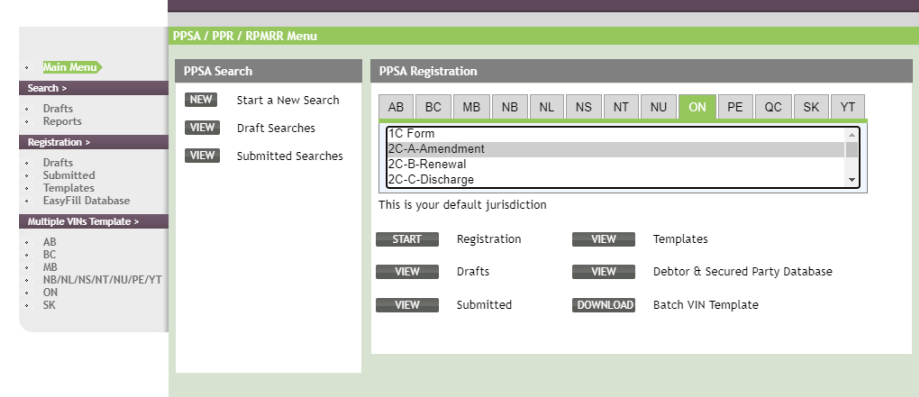Viewport: 919px width, 397px height.
Task: Select MB under Multiple VINs Template
Action: [50, 267]
